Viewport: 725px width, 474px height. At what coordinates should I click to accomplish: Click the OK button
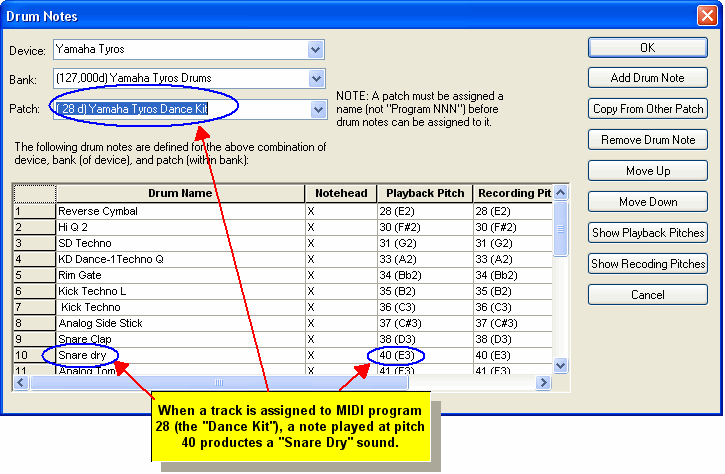(647, 47)
